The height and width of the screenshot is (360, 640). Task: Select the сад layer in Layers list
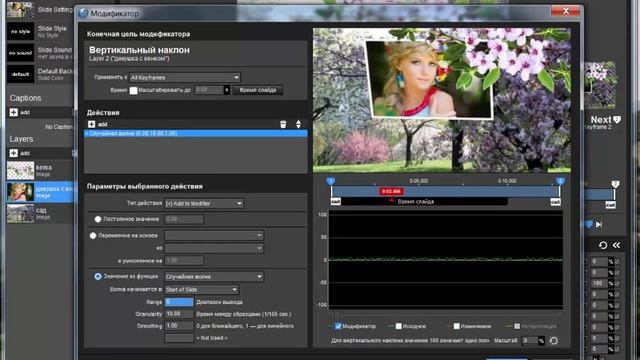[40, 213]
